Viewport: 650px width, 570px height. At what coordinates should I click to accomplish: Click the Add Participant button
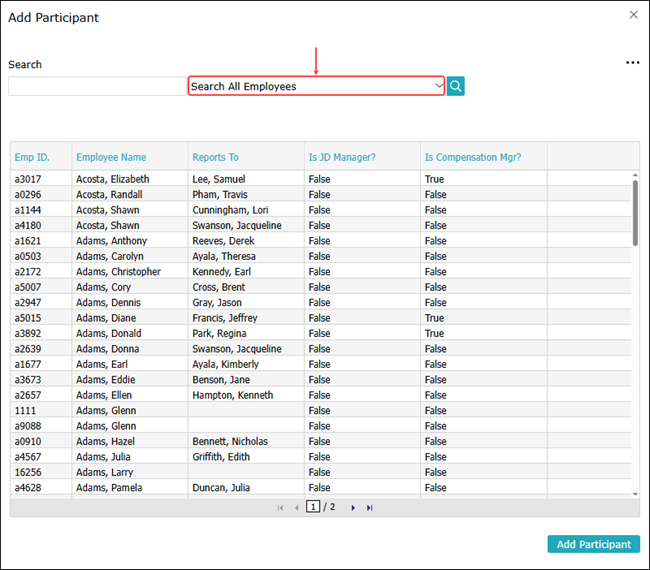tap(593, 544)
